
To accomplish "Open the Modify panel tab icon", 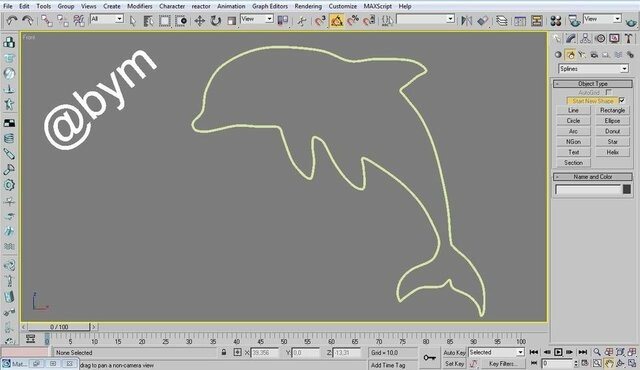I will (x=571, y=39).
